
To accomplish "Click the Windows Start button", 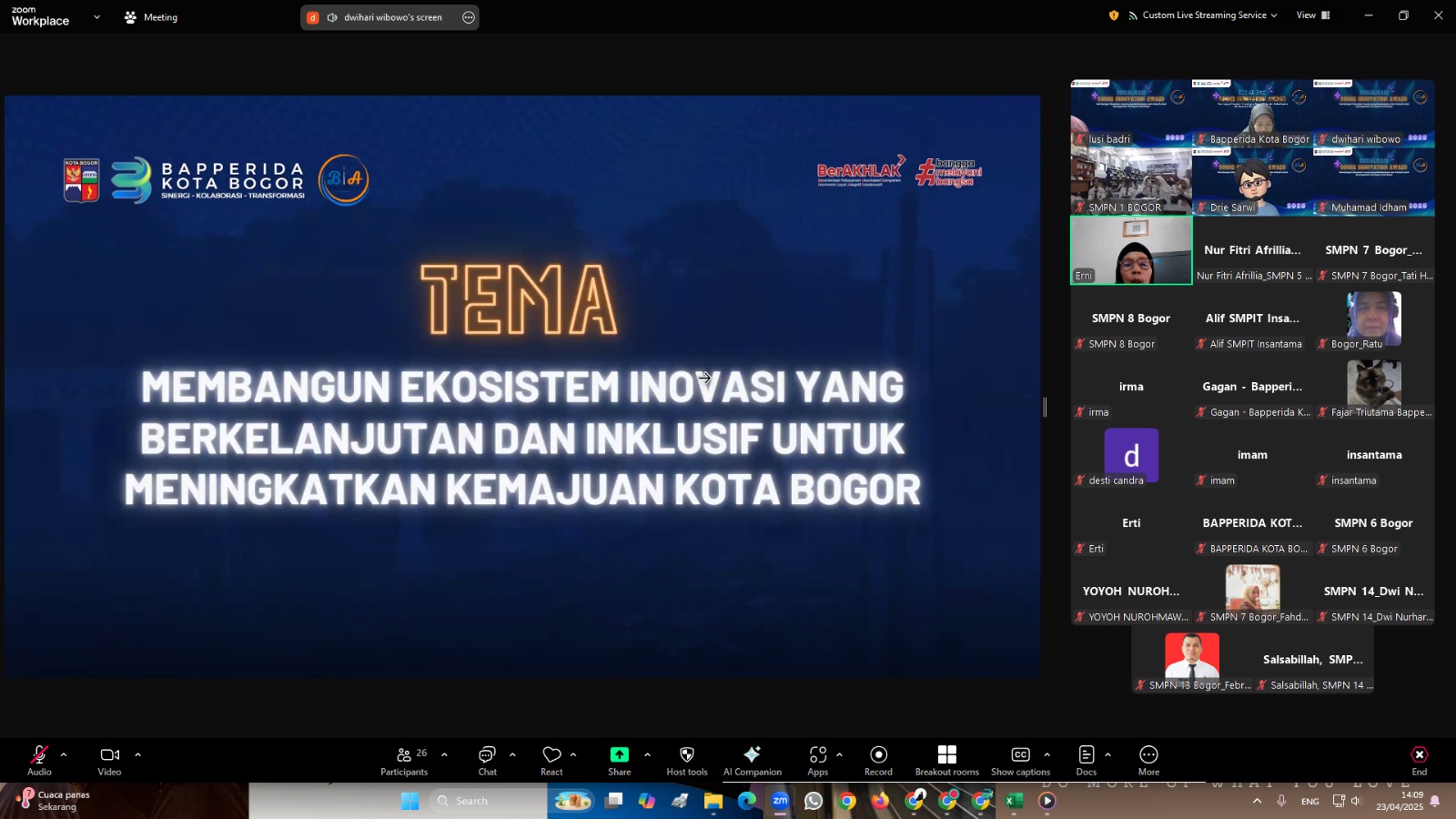I will coord(410,801).
